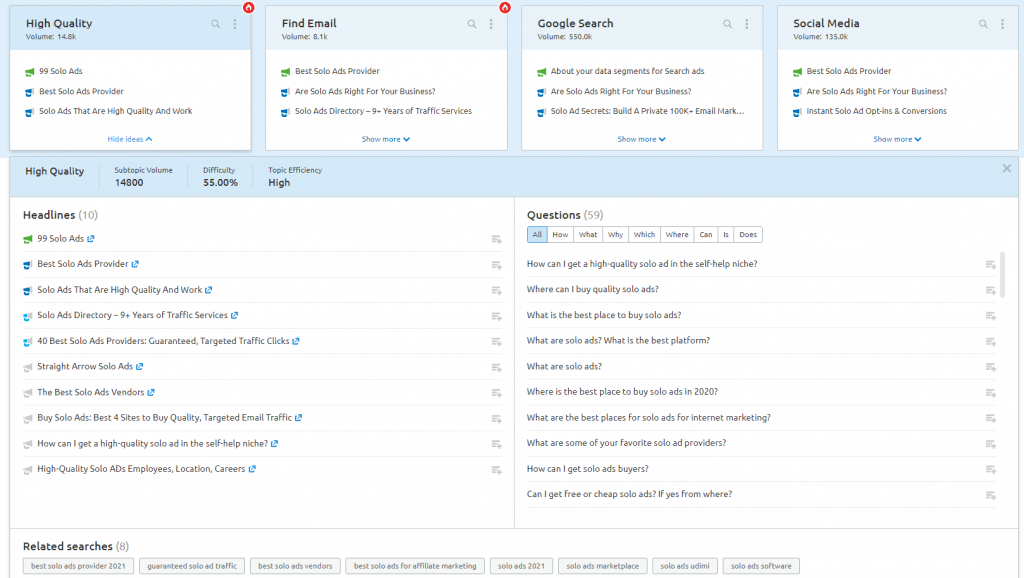Filter questions by Why
The image size is (1024, 578).
(x=615, y=234)
